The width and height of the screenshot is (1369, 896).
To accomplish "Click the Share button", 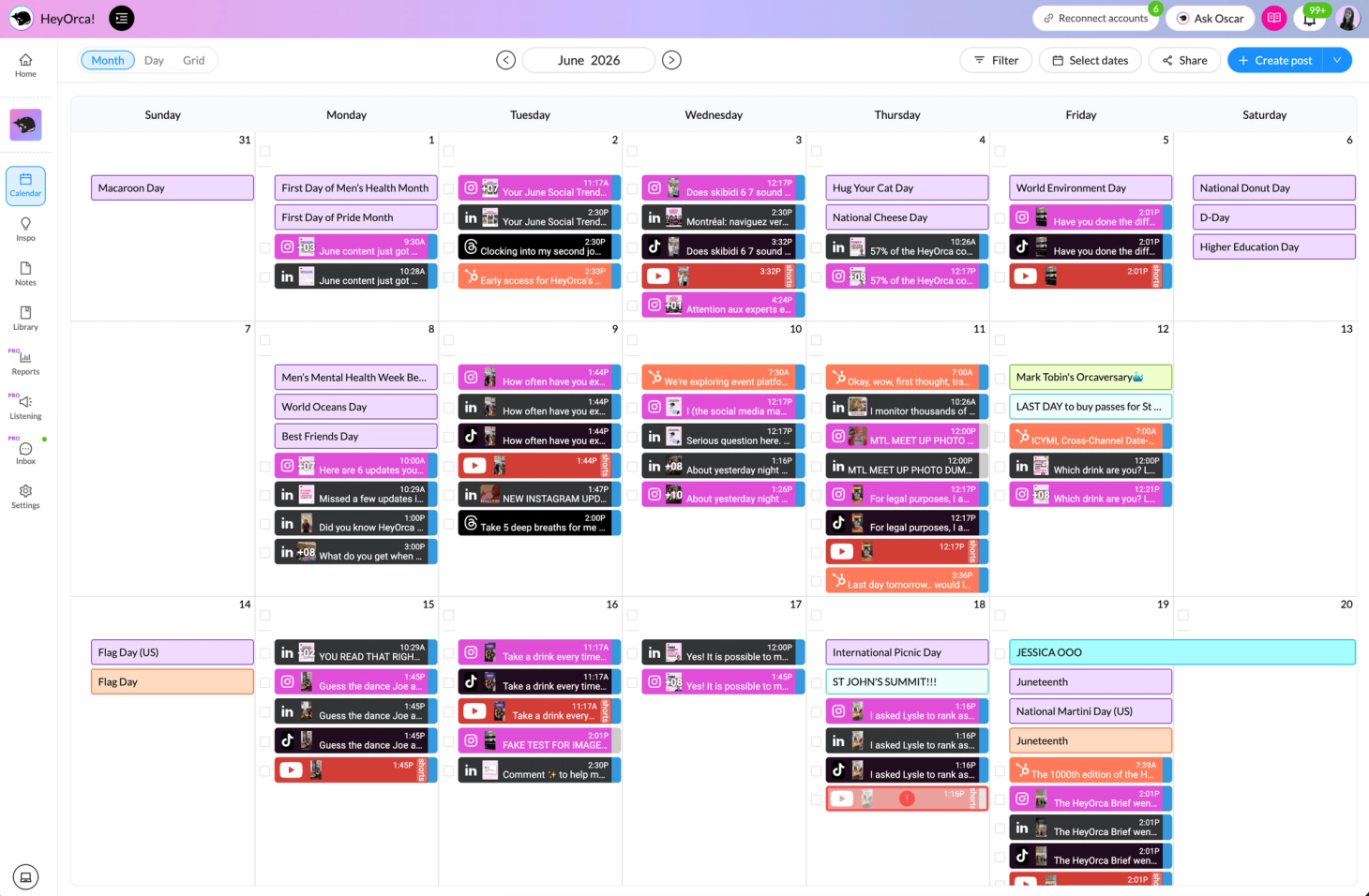I will tap(1184, 60).
